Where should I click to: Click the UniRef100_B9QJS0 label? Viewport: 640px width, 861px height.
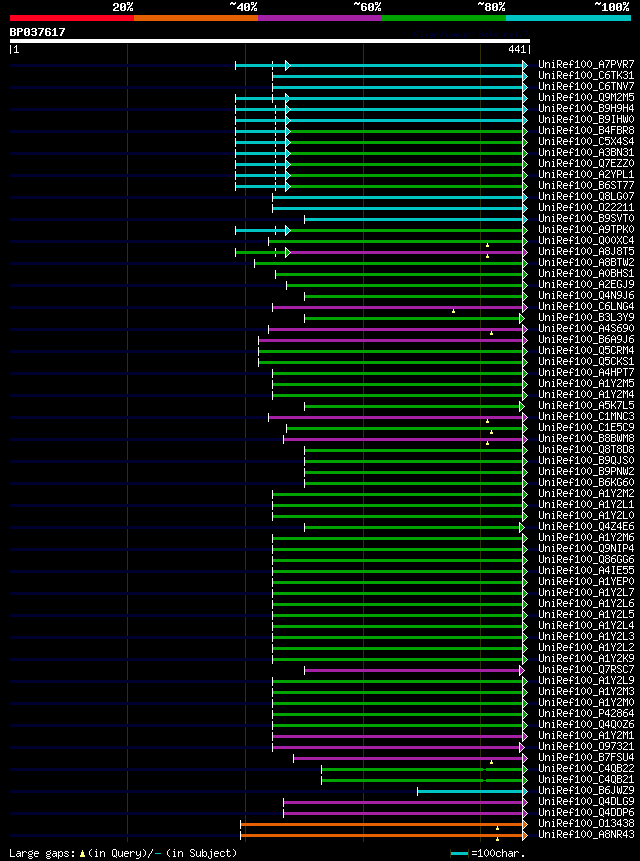click(x=586, y=460)
